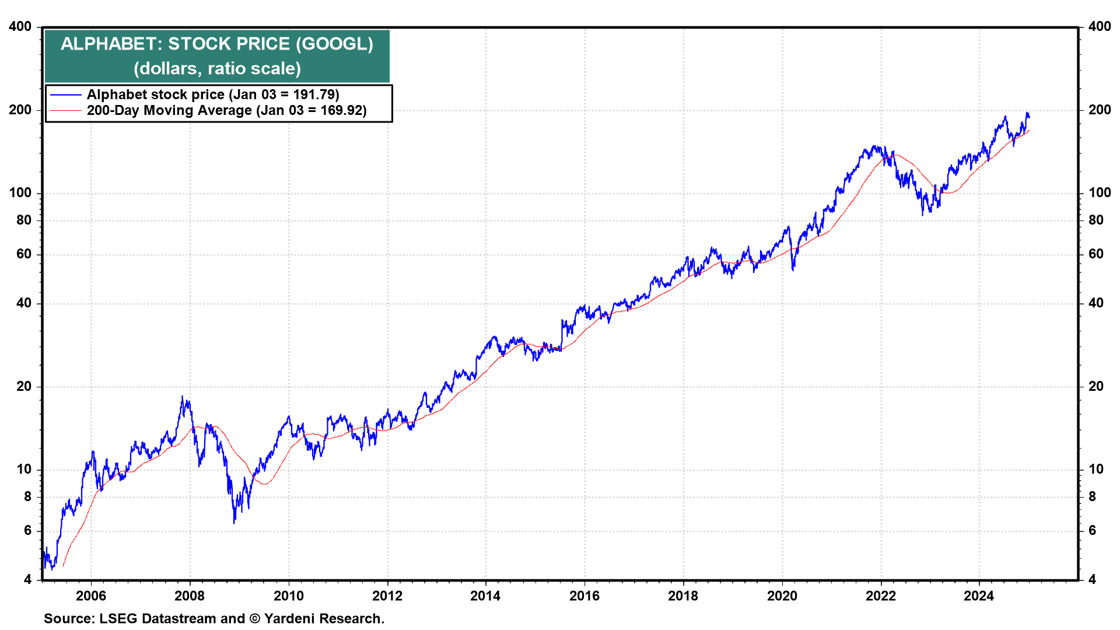Click the 200 label on the right price axis
The width and height of the screenshot is (1120, 630).
[1100, 110]
